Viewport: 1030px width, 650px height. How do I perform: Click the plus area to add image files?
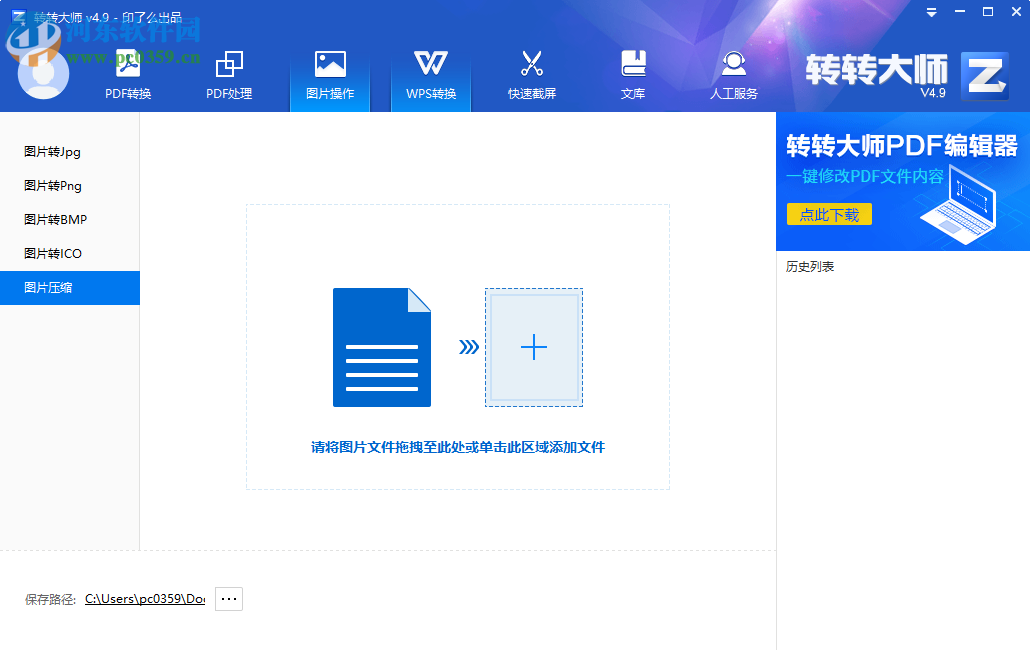click(534, 347)
